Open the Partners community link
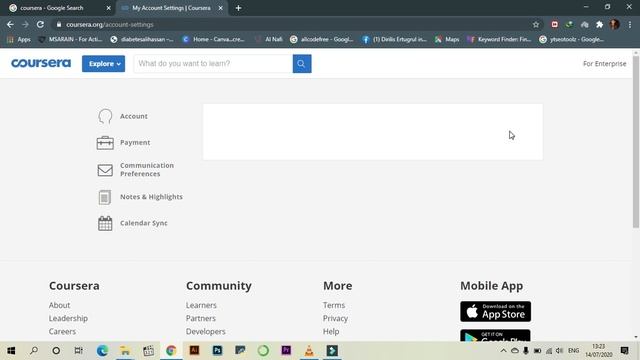The image size is (640, 360). pos(200,318)
